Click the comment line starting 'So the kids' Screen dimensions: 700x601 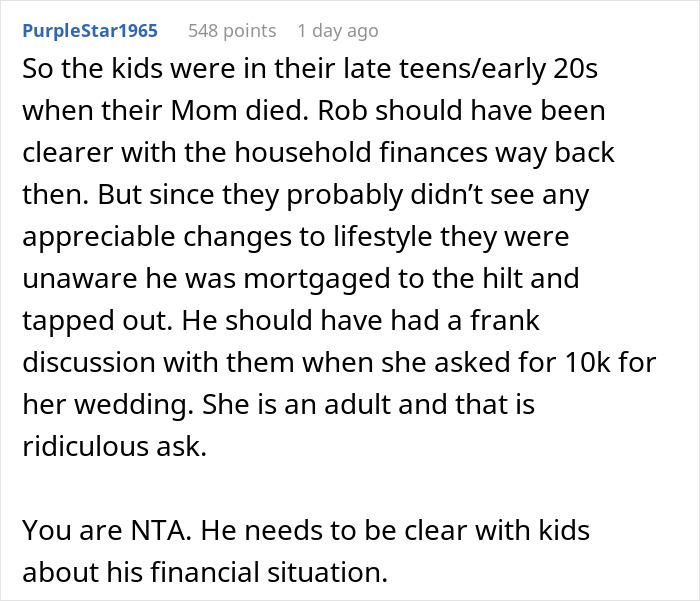pos(310,69)
